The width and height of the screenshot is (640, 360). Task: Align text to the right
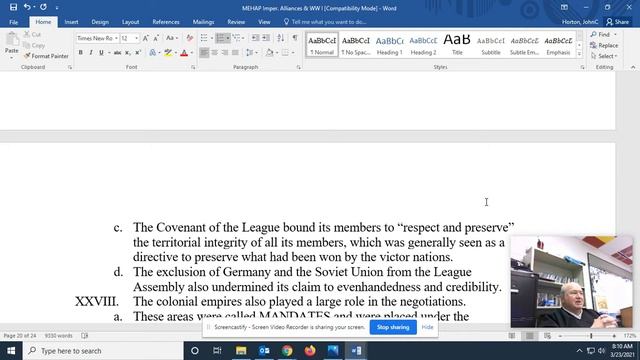(224, 53)
